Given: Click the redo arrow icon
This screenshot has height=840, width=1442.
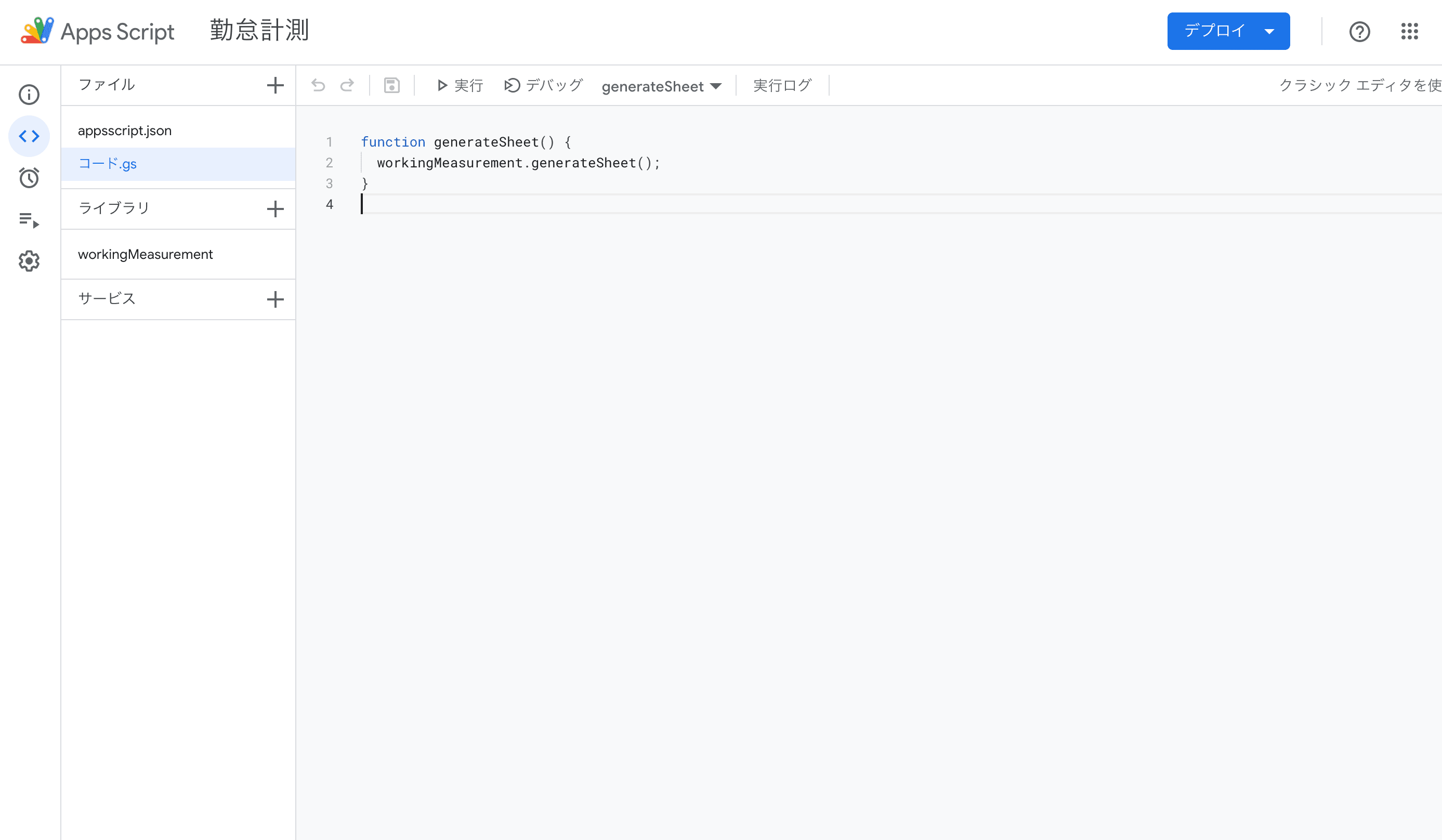Looking at the screenshot, I should tap(347, 85).
